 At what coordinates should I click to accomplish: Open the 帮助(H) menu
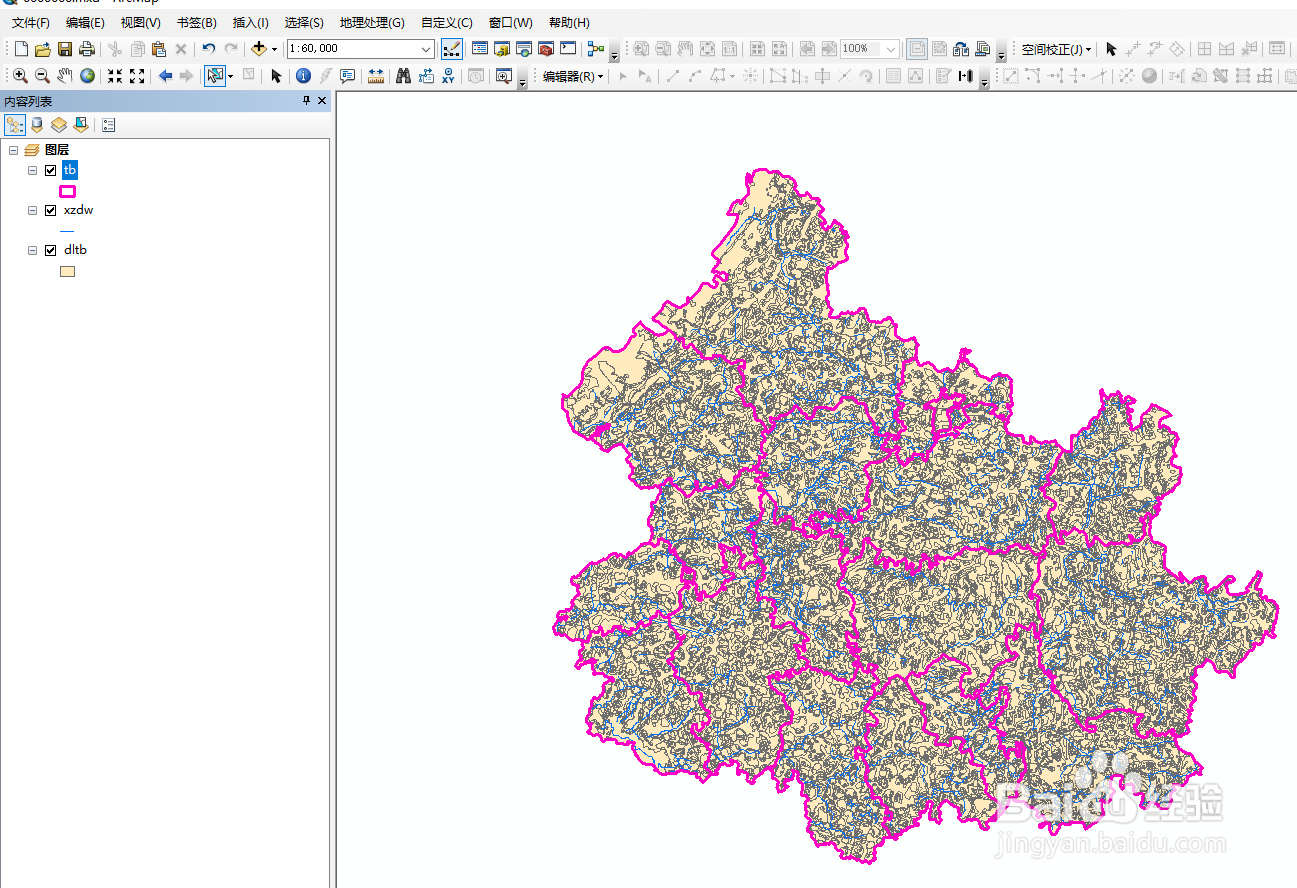point(569,22)
